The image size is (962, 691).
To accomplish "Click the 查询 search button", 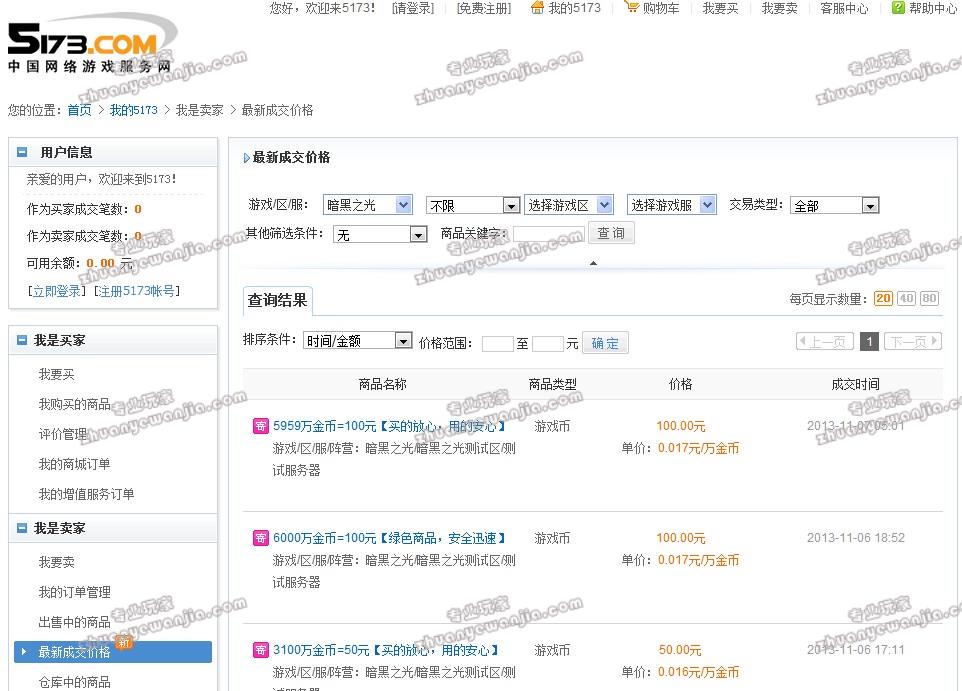I will (x=611, y=233).
